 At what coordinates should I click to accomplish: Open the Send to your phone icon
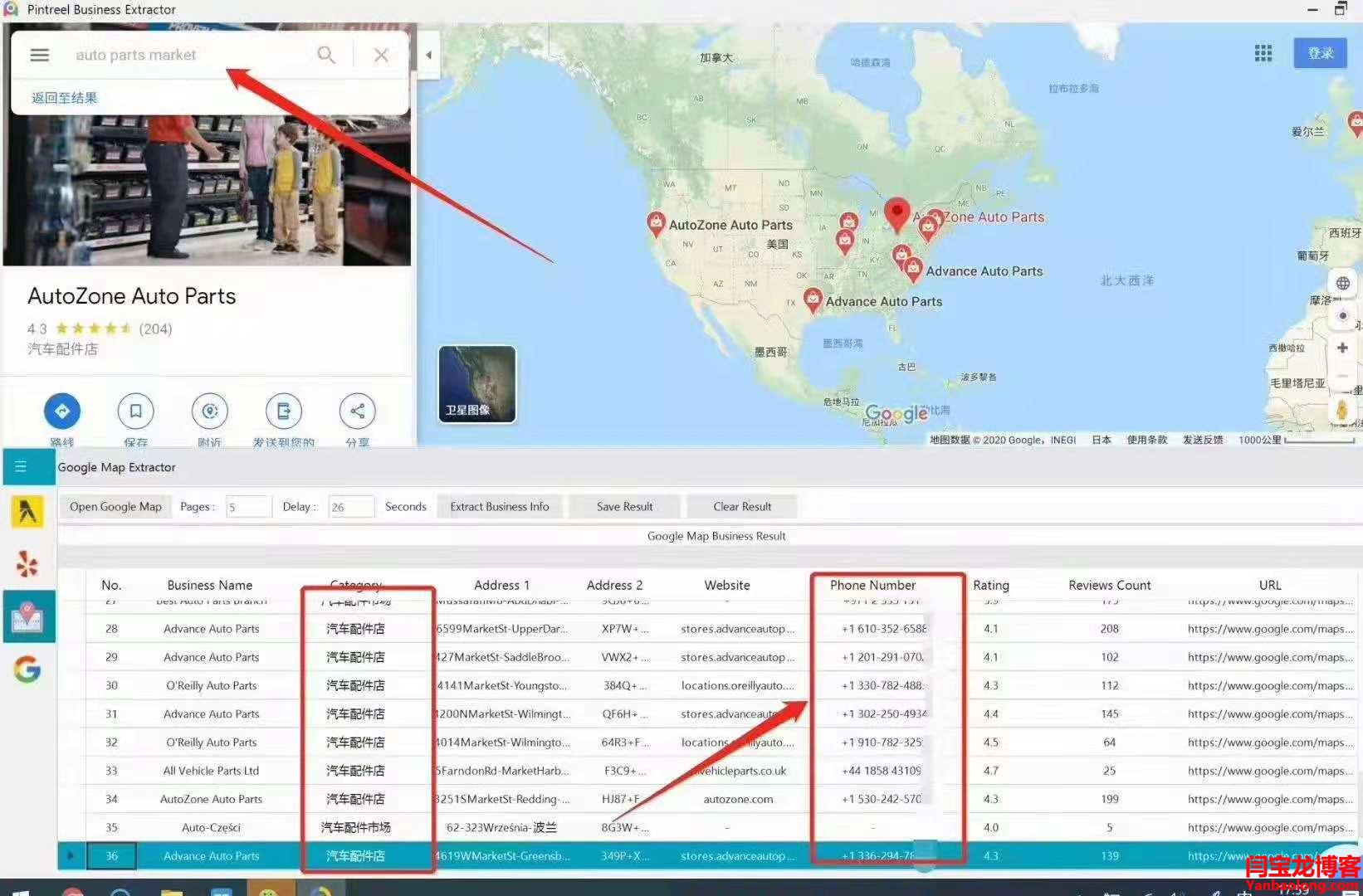(283, 411)
